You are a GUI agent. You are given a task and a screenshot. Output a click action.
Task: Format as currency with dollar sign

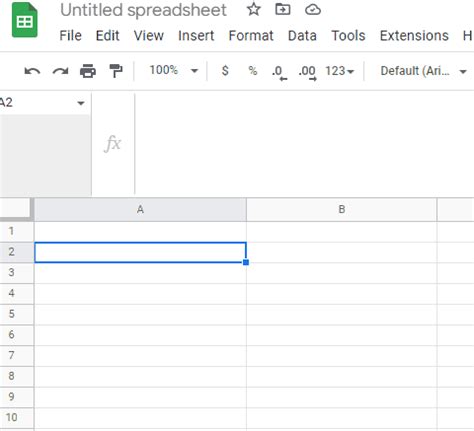coord(225,71)
